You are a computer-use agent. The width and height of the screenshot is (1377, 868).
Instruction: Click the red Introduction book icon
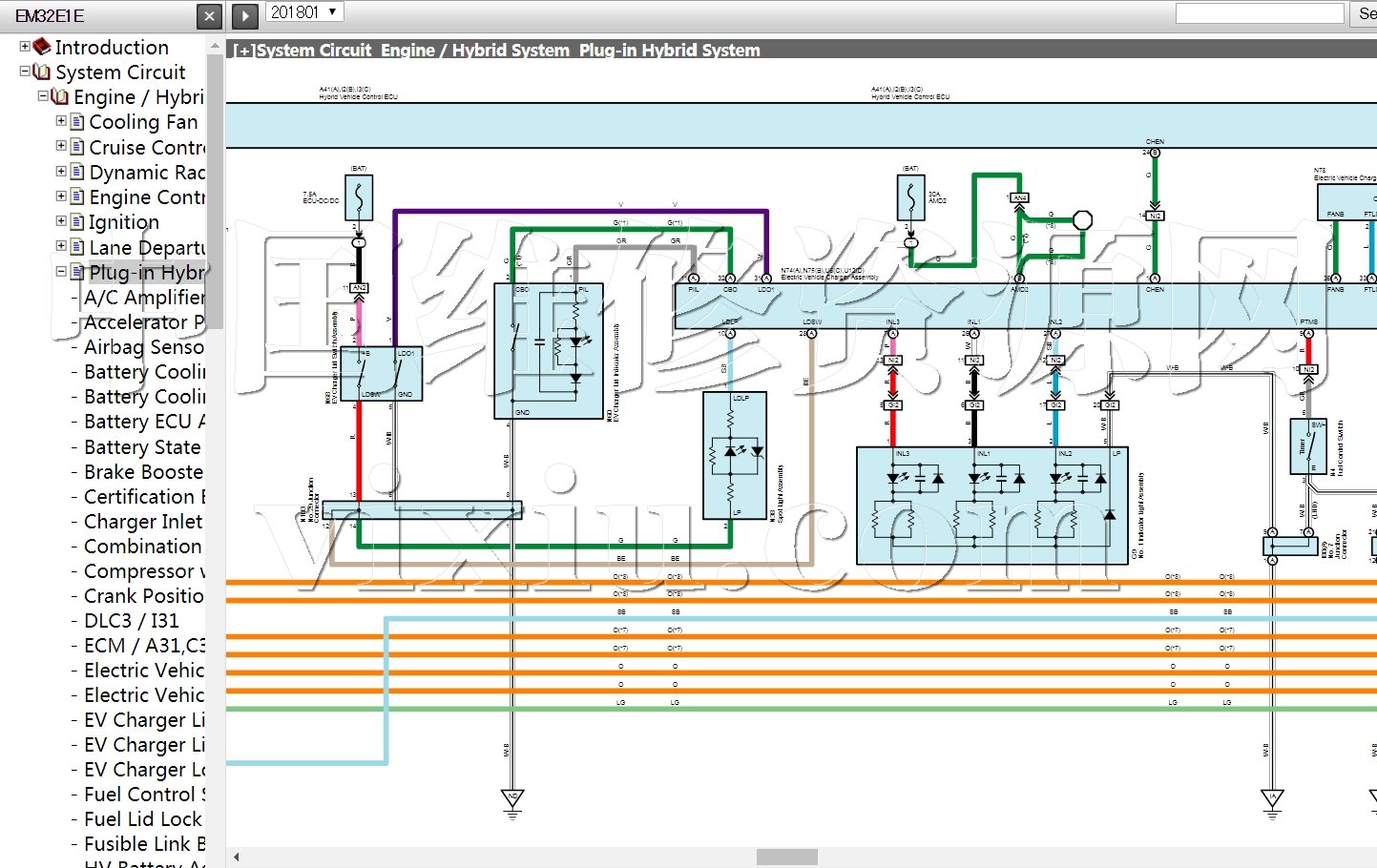[42, 47]
